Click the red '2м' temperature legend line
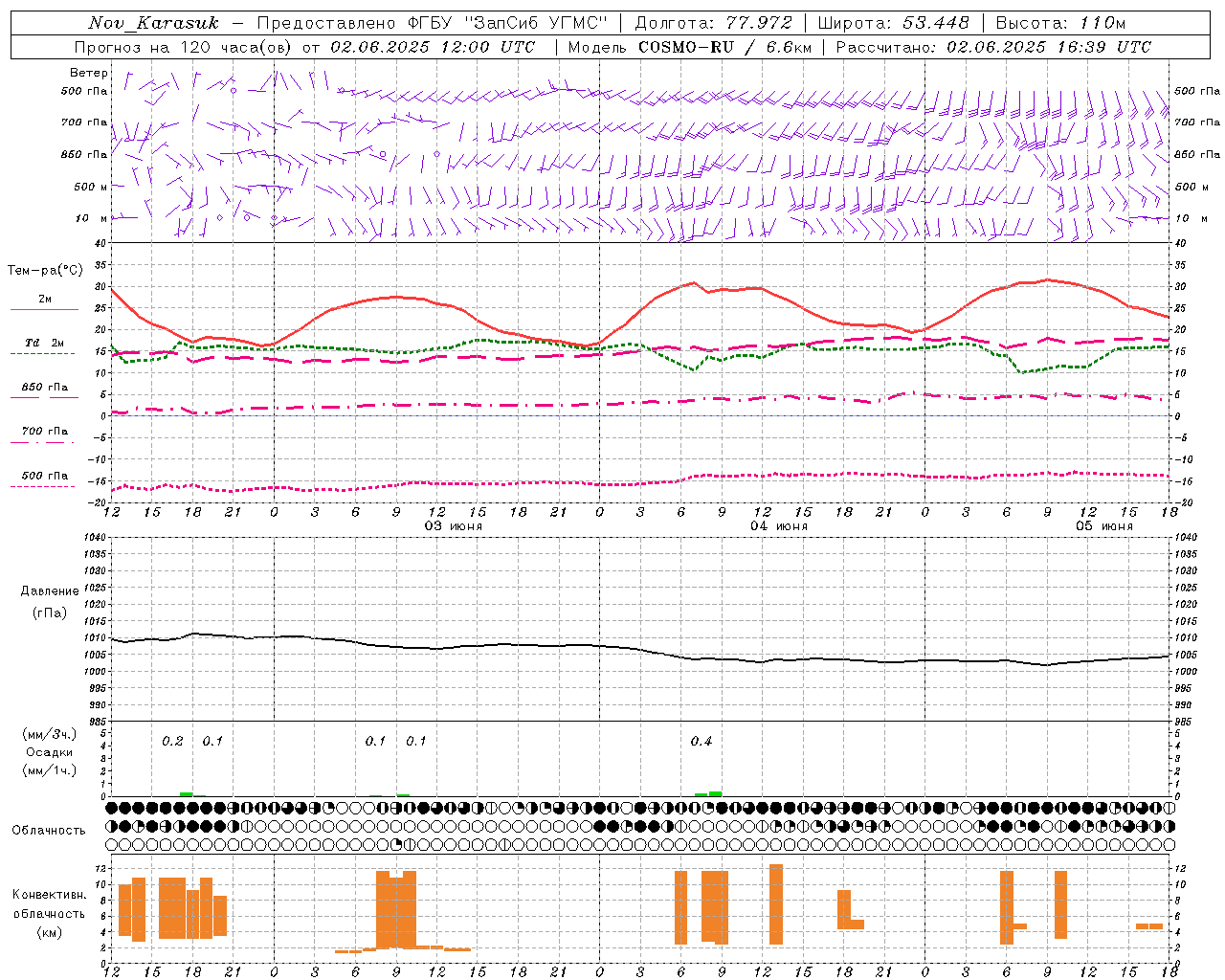The height and width of the screenshot is (980, 1225). (44, 309)
